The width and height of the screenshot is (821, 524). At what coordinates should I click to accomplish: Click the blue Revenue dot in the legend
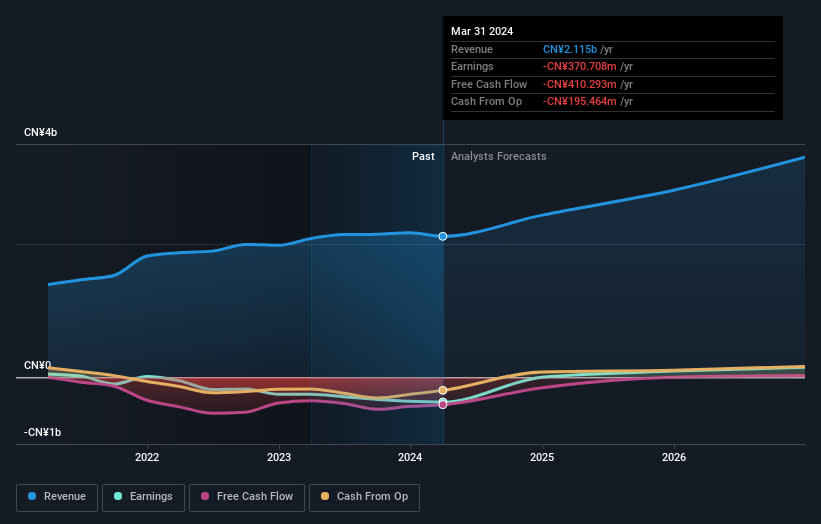(x=33, y=497)
